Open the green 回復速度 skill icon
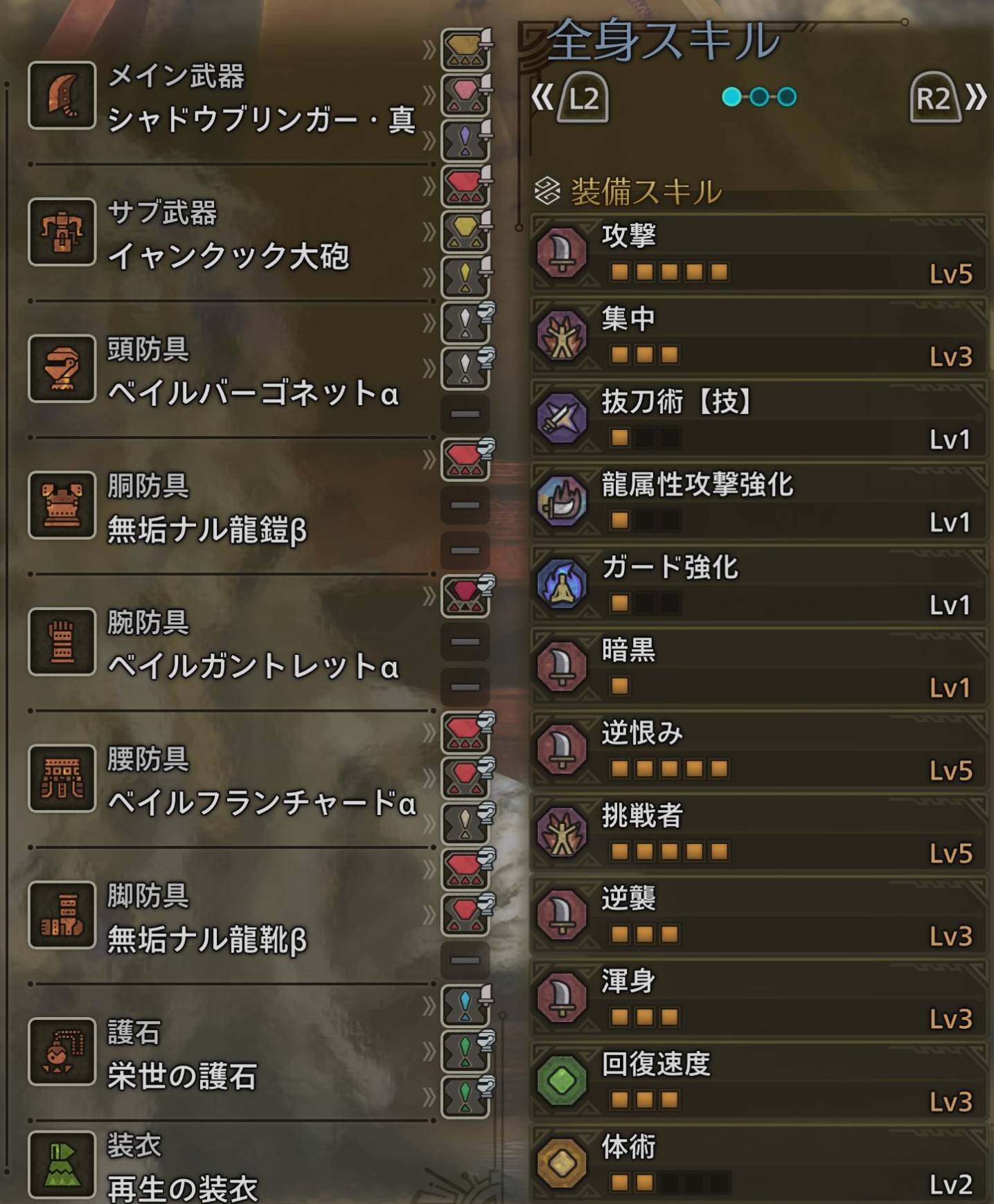The width and height of the screenshot is (994, 1204). coord(562,1081)
